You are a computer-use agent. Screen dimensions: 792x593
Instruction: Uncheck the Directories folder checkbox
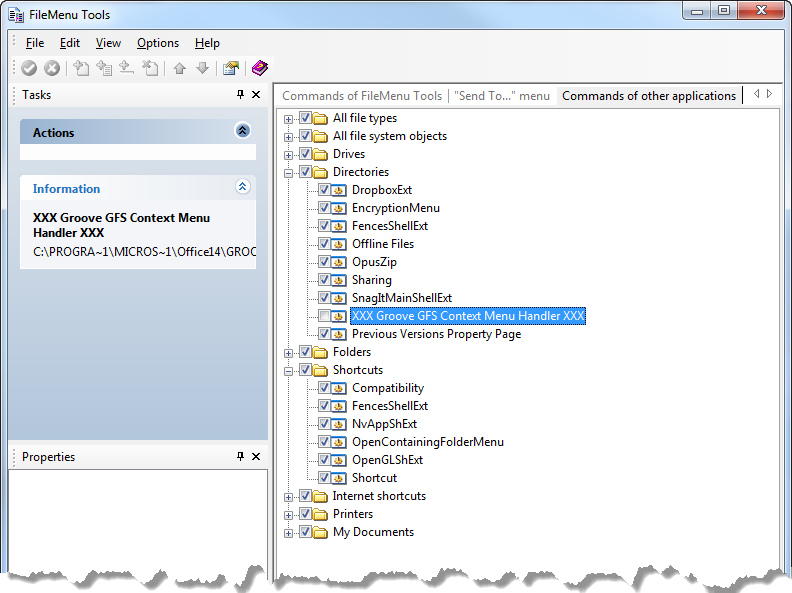[305, 172]
